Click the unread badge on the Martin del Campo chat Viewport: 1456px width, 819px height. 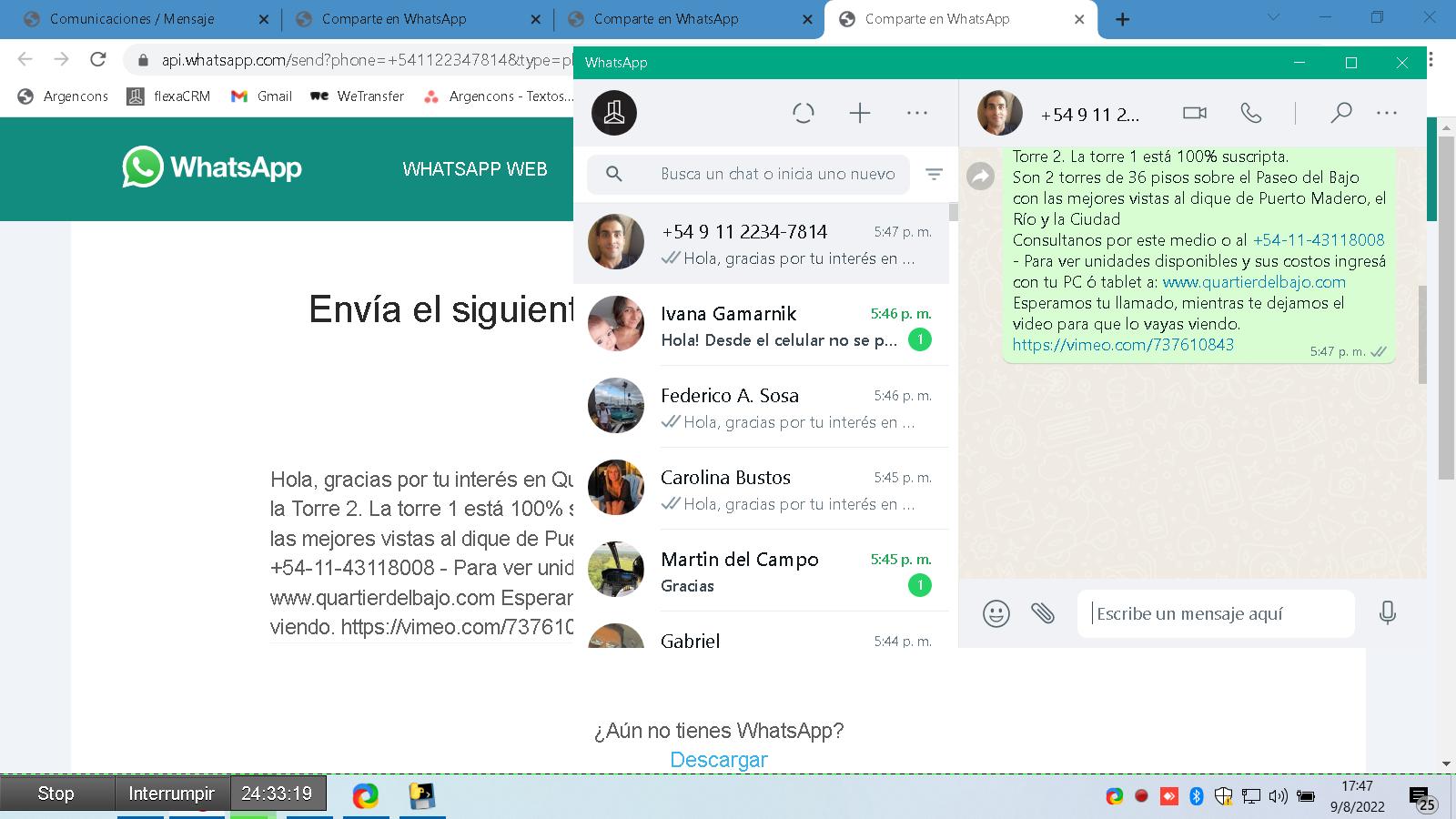click(x=920, y=585)
